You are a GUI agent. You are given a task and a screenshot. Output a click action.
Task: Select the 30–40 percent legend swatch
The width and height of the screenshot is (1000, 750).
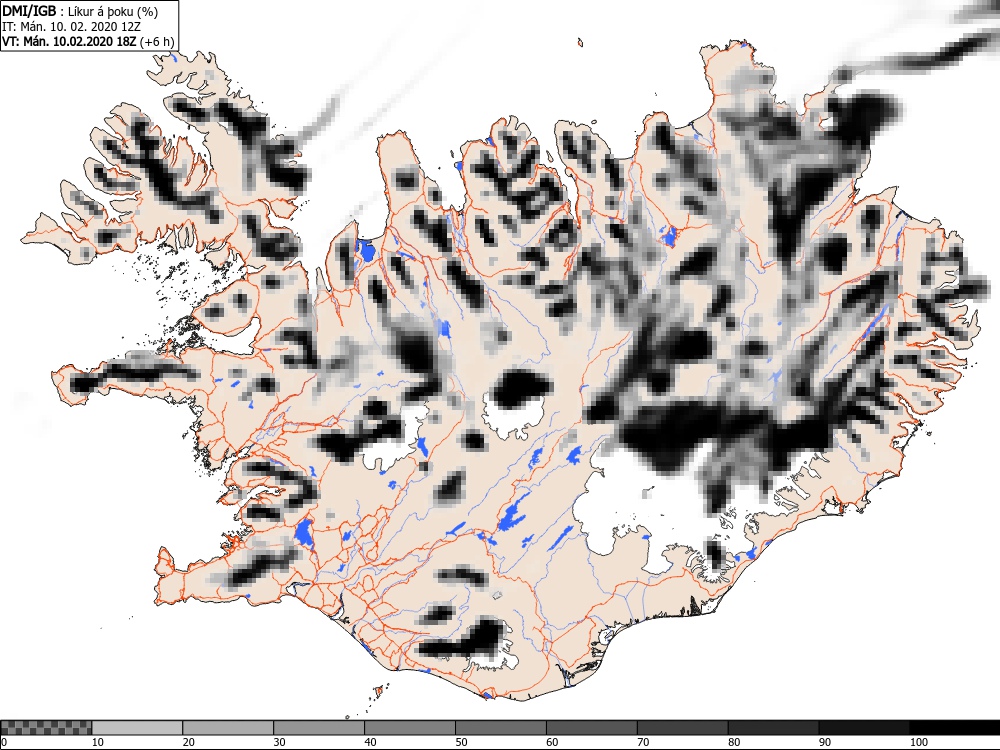coord(319,728)
